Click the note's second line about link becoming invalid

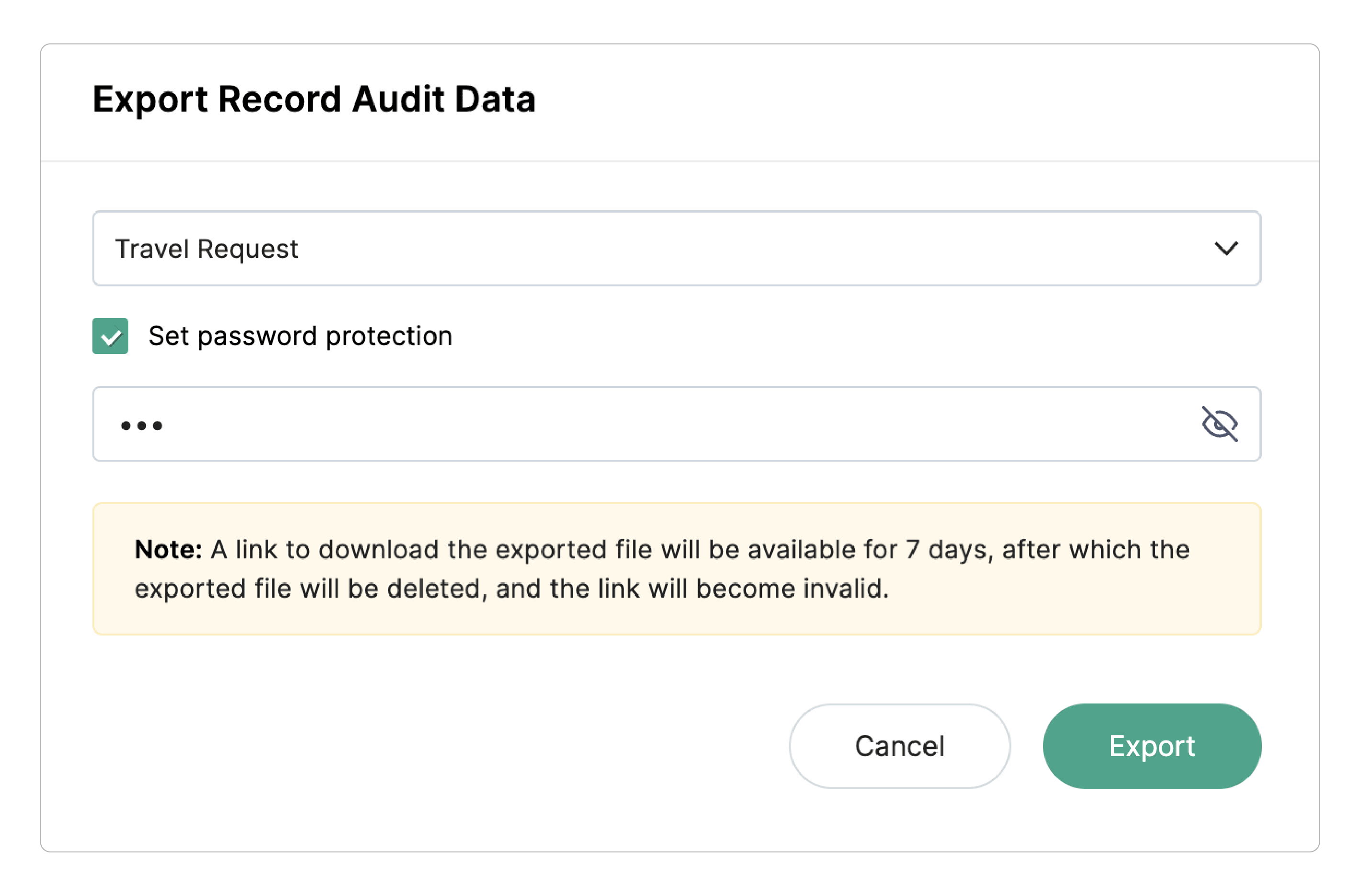pos(511,589)
